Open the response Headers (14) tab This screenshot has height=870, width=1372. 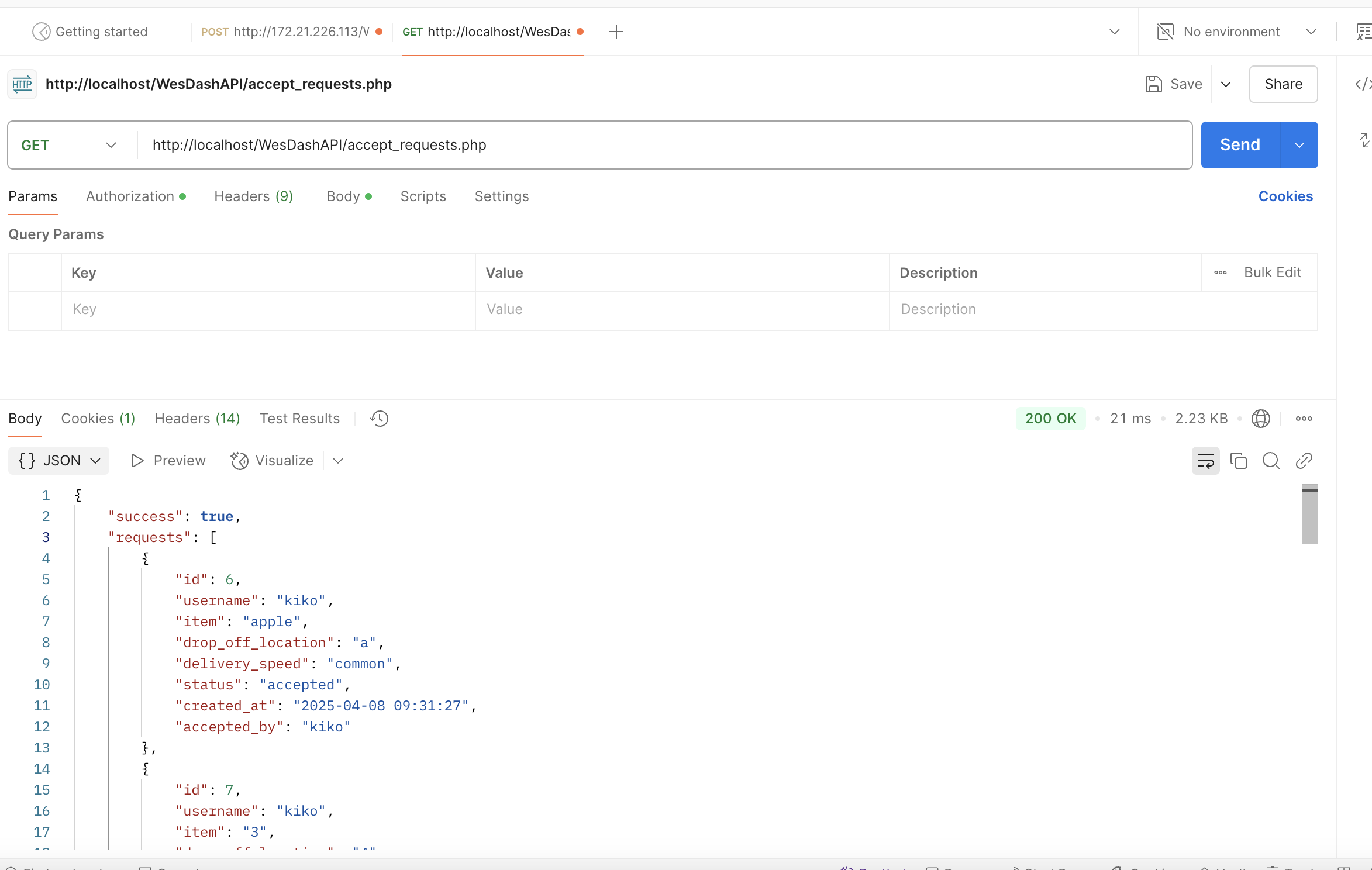(197, 419)
